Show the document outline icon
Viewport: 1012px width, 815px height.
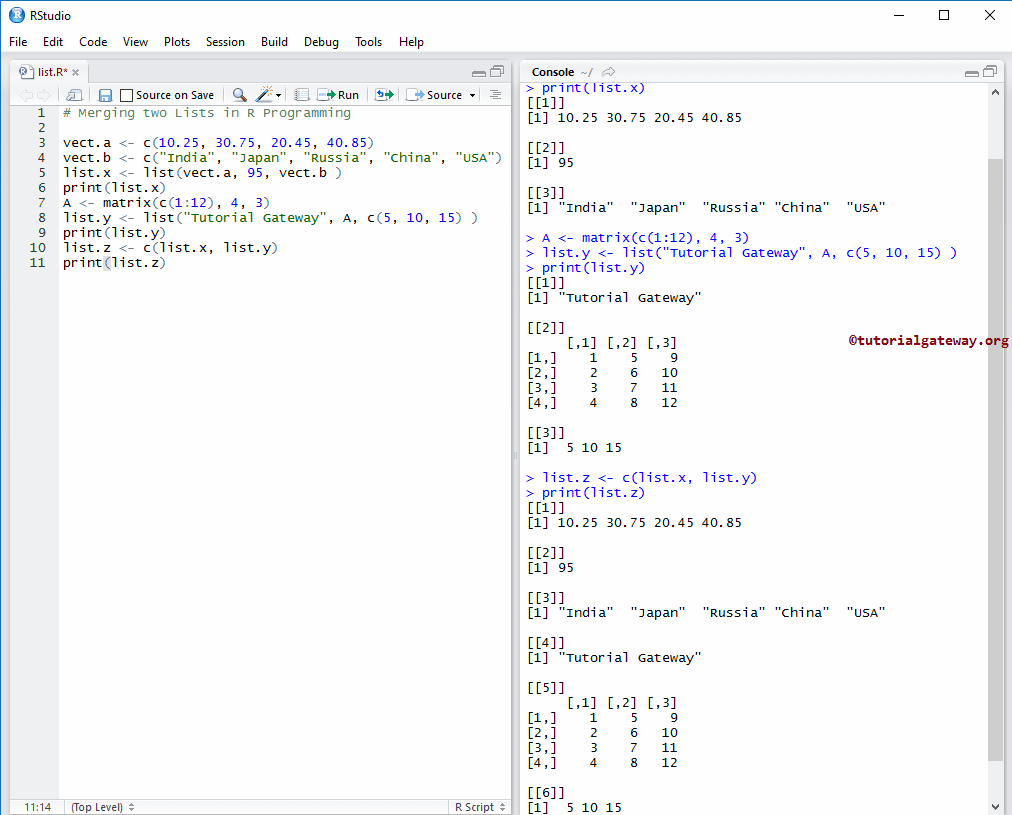pos(495,95)
